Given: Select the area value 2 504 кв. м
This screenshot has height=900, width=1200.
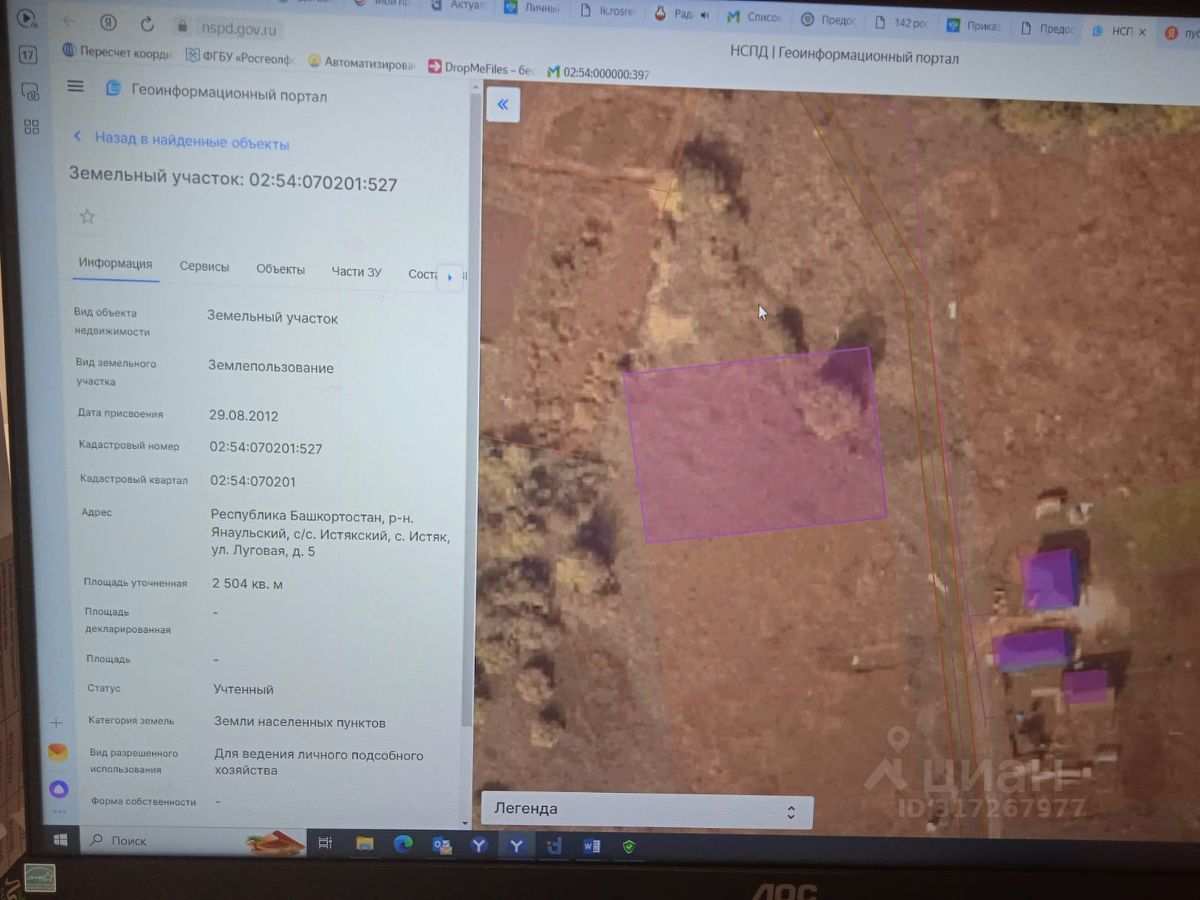Looking at the screenshot, I should (x=247, y=584).
